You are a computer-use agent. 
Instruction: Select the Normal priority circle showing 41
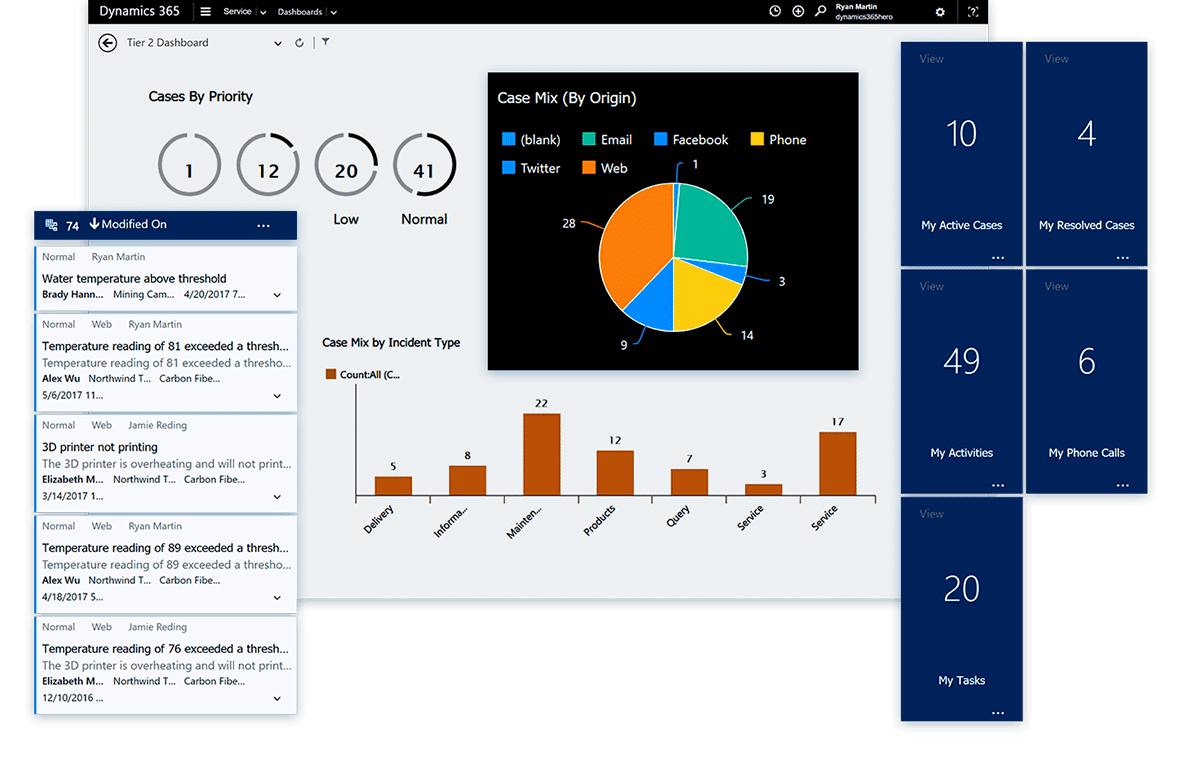click(424, 164)
